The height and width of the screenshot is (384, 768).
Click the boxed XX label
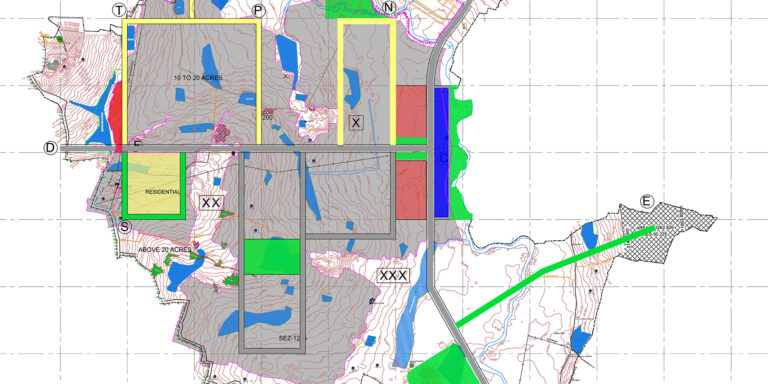click(x=211, y=202)
